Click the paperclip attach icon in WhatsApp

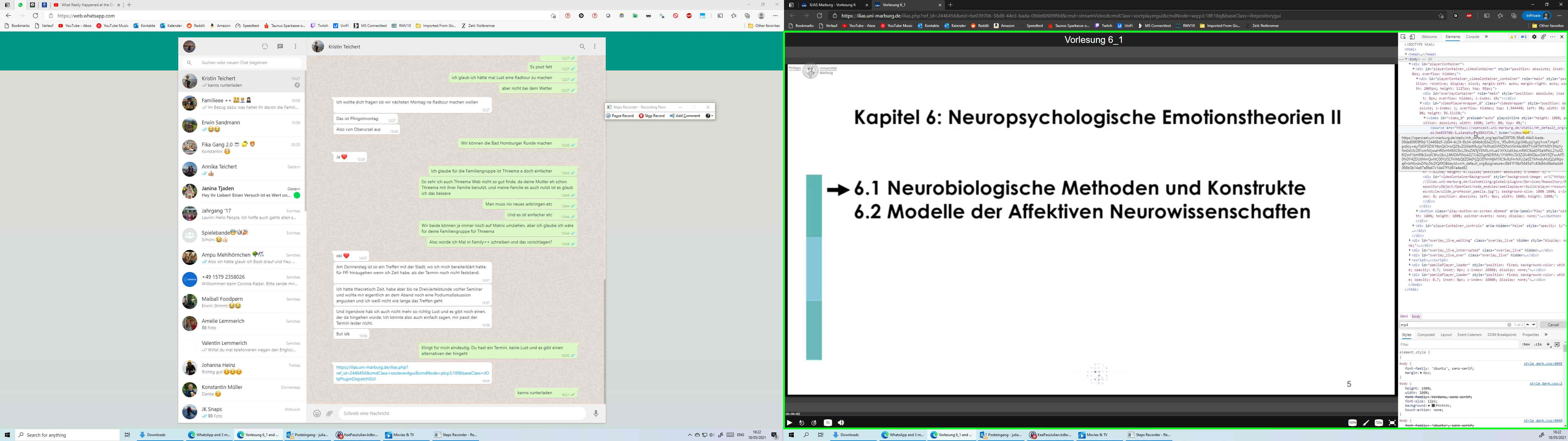329,413
